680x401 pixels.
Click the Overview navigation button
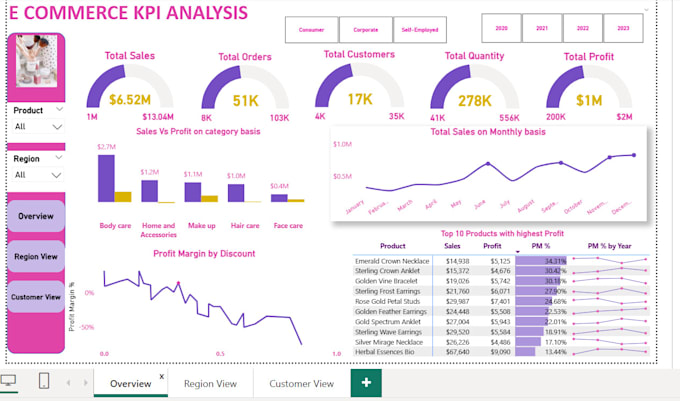point(36,216)
